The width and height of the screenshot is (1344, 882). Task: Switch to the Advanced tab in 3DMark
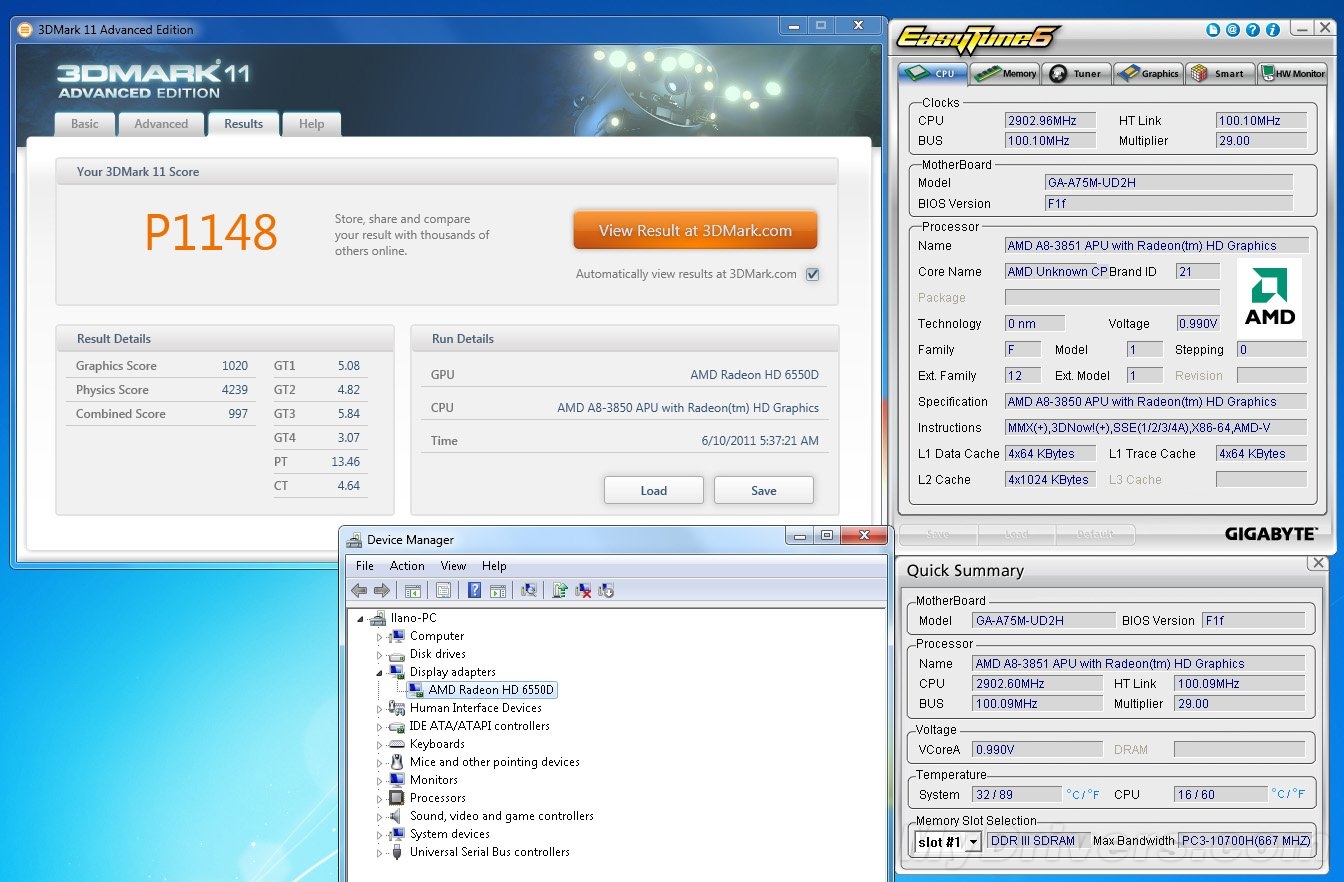161,124
